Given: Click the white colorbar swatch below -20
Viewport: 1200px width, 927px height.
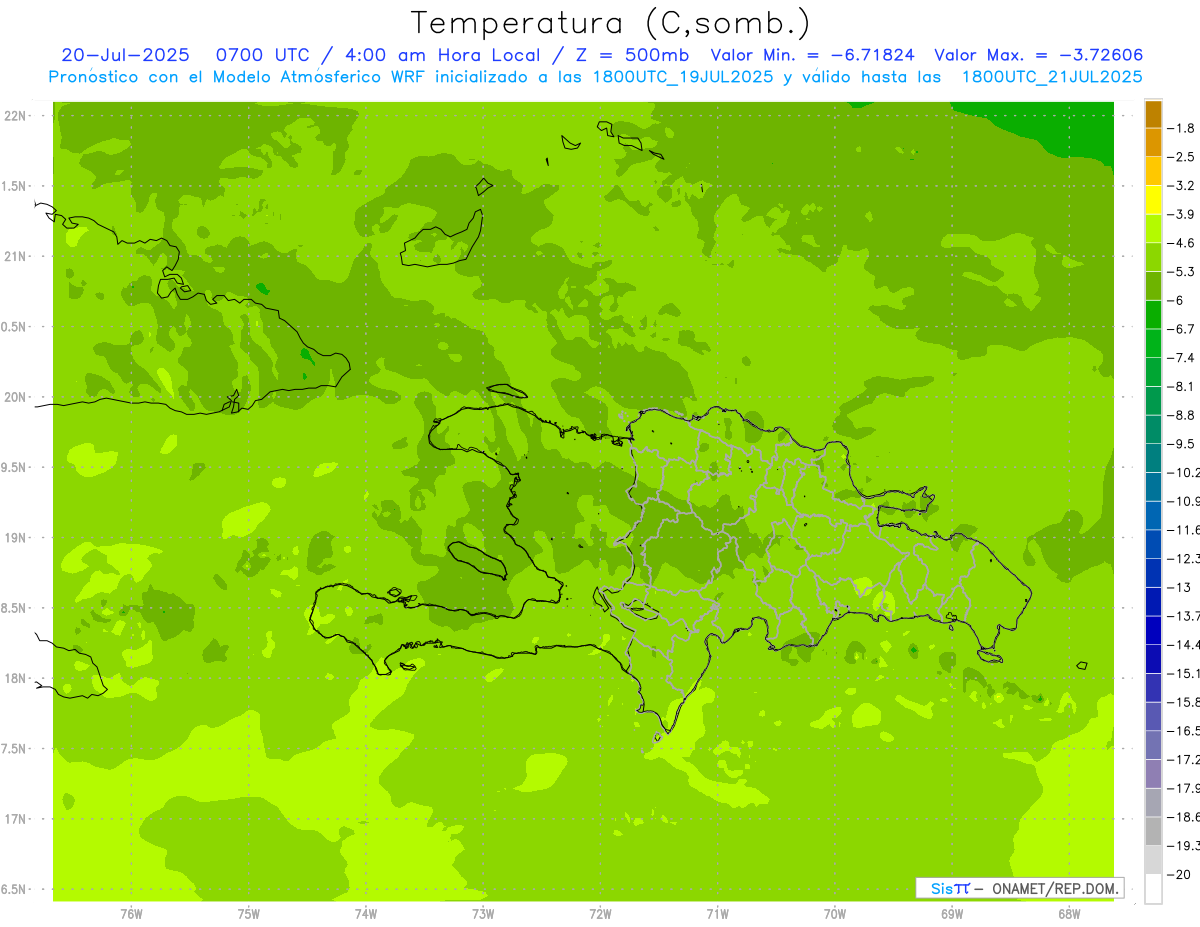Looking at the screenshot, I should point(1153,889).
